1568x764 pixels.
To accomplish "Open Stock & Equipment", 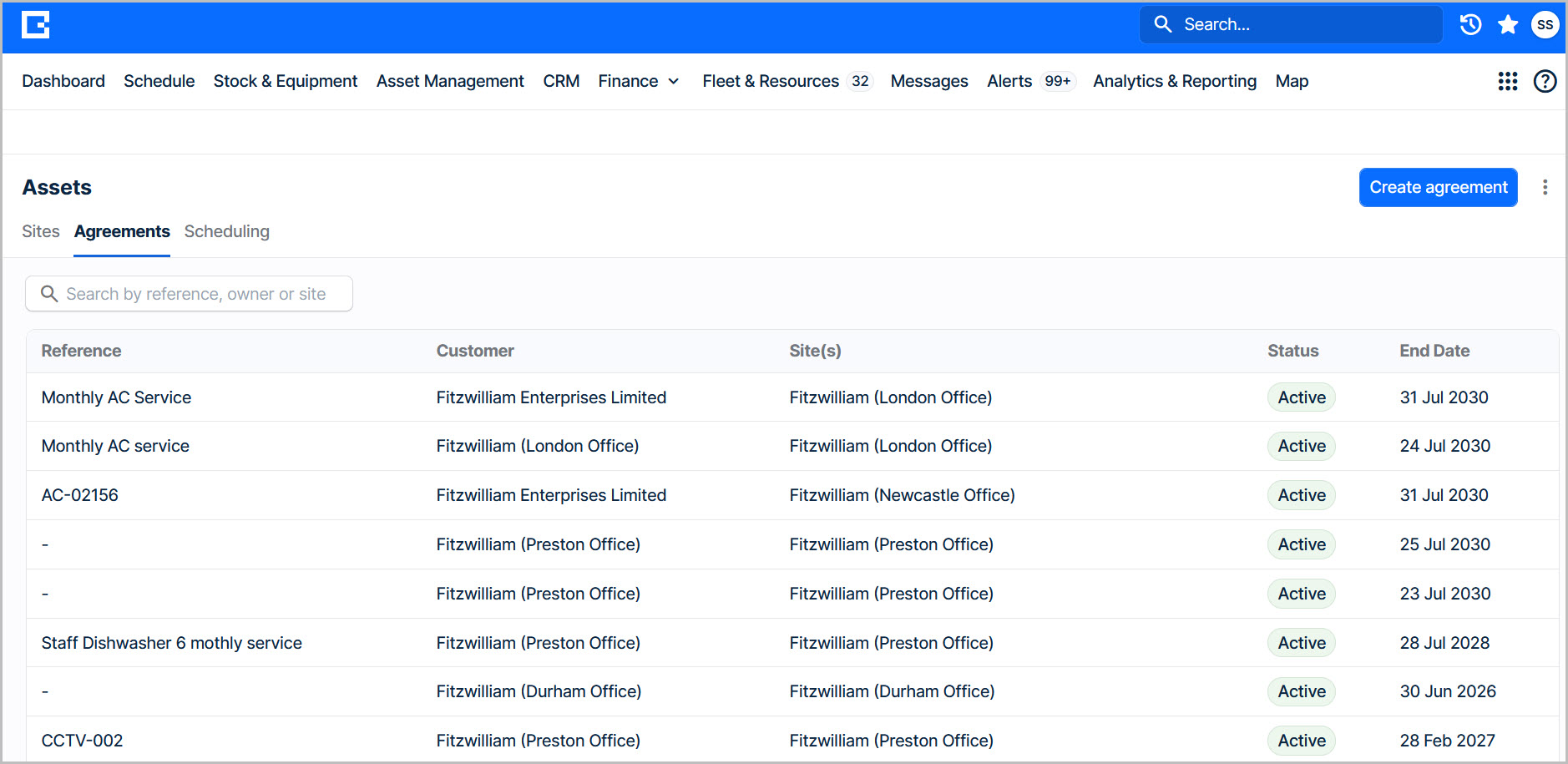I will (286, 81).
